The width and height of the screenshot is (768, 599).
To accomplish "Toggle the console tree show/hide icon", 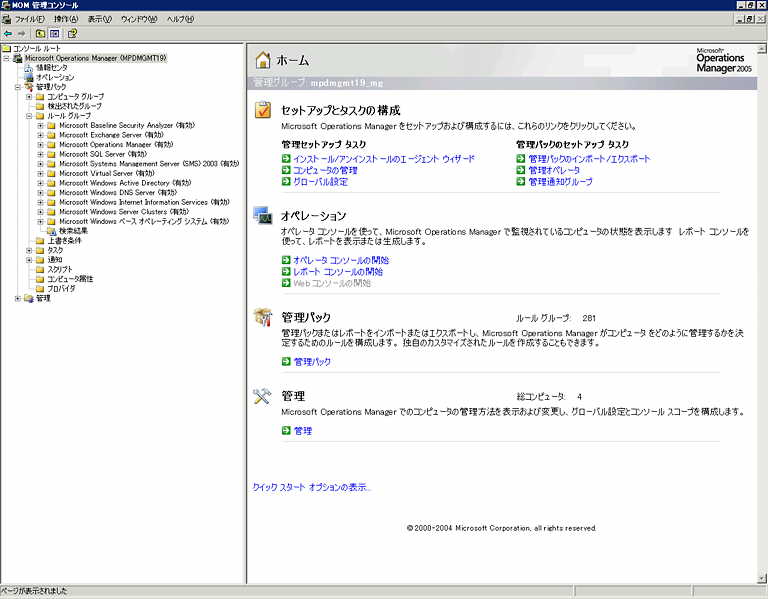I will [x=54, y=34].
